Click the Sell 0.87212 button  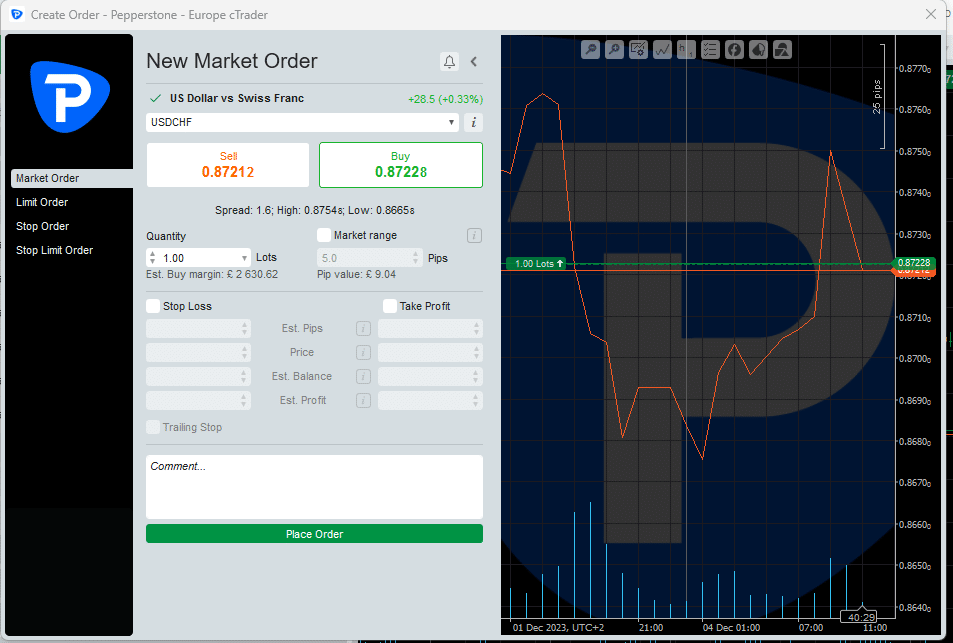(228, 165)
